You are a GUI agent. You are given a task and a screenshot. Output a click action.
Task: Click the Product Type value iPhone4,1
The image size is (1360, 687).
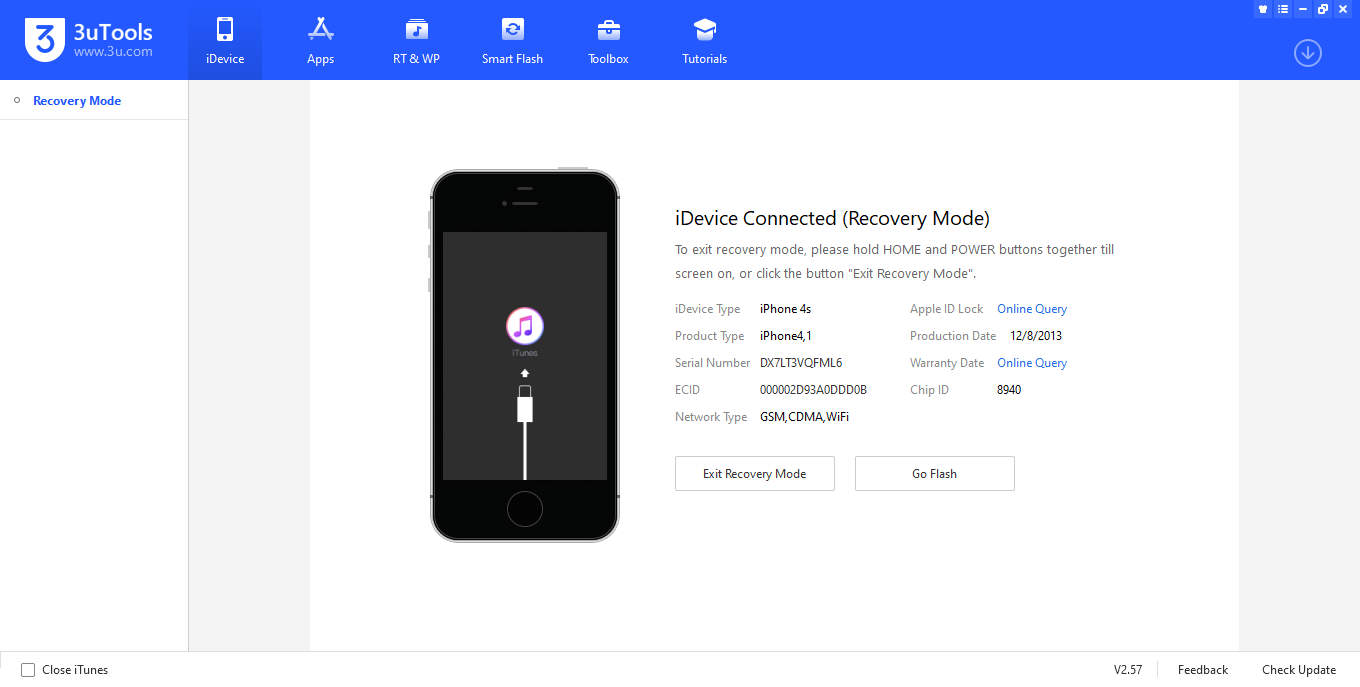pyautogui.click(x=786, y=336)
